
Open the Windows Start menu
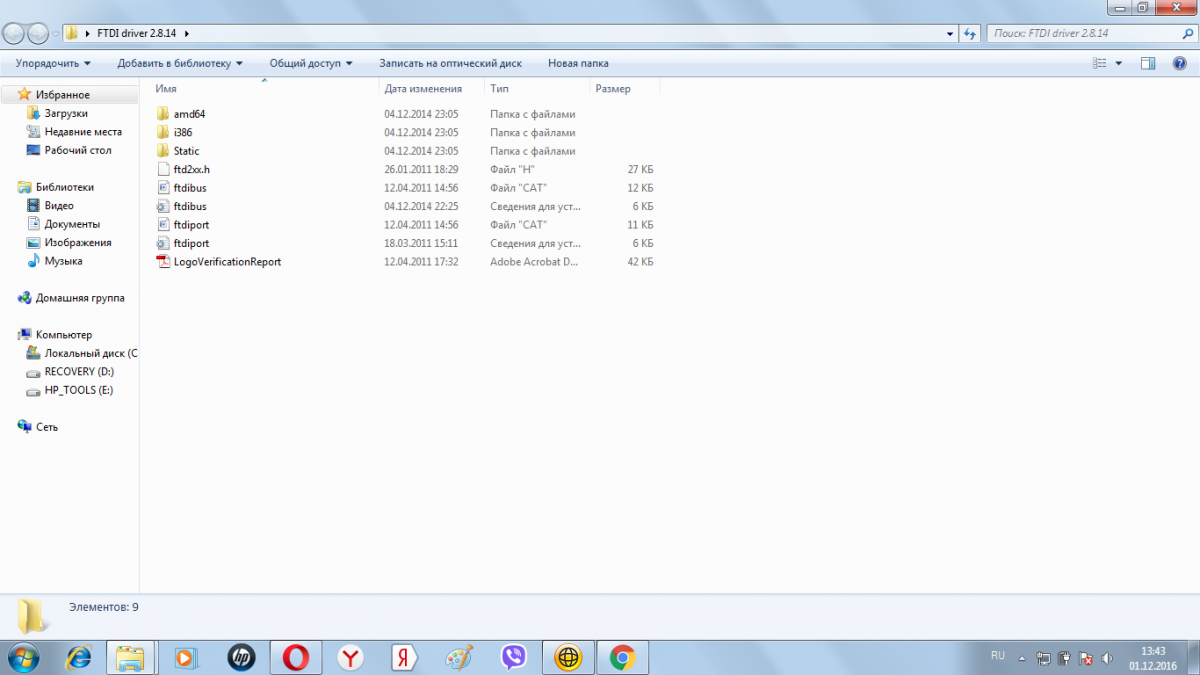pos(22,657)
